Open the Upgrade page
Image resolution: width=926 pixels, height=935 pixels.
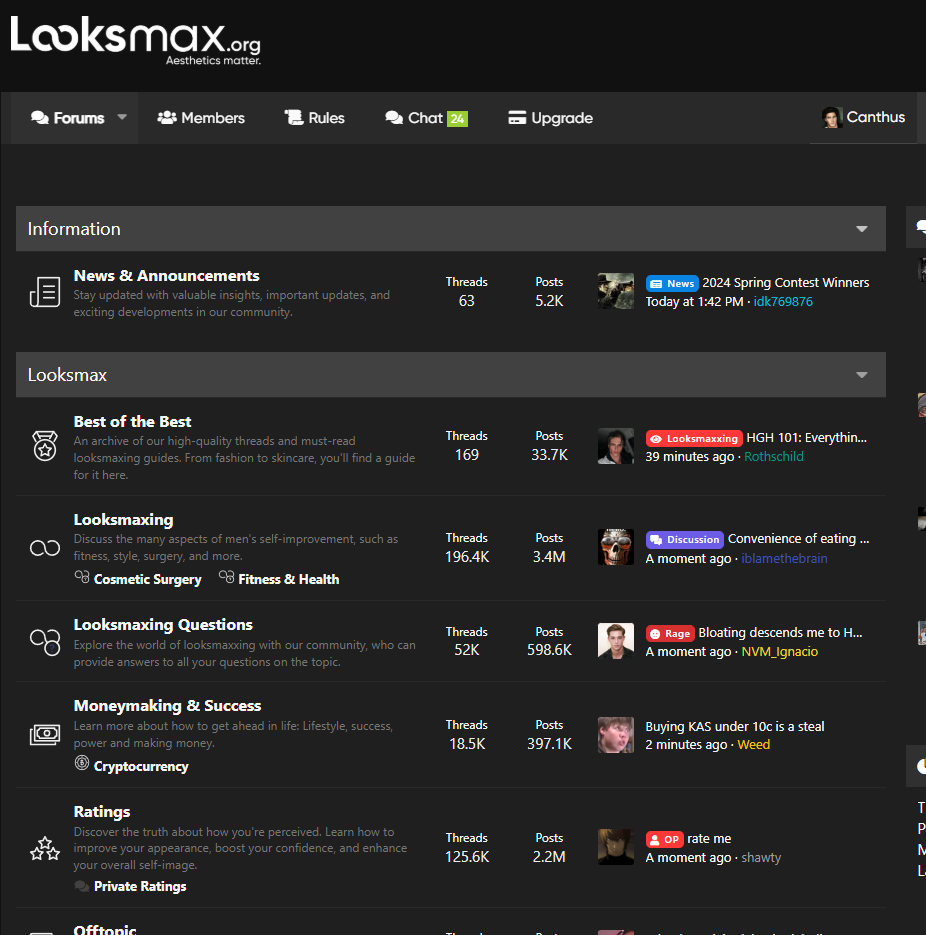coord(550,118)
